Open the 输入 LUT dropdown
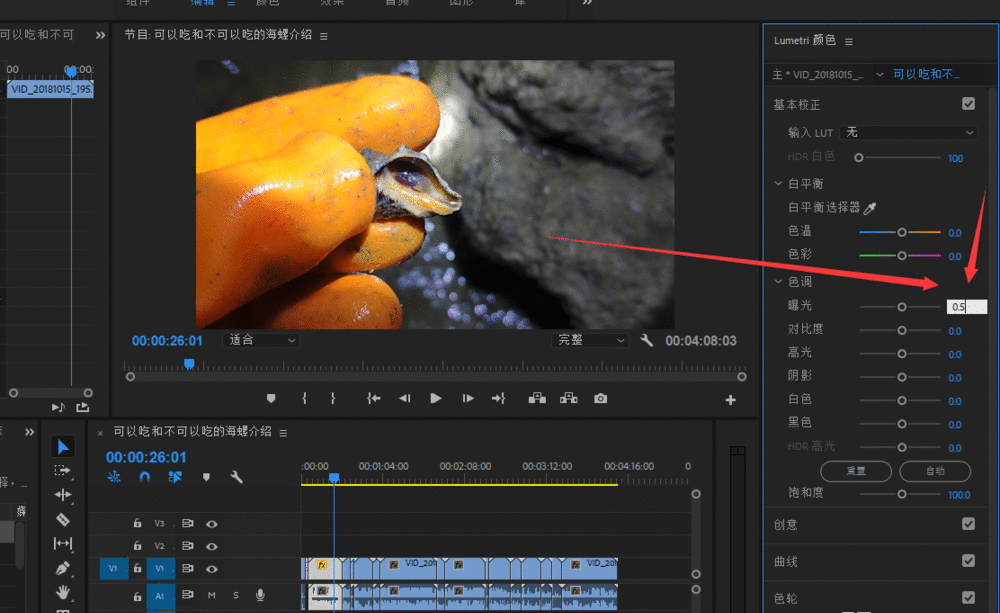 pyautogui.click(x=909, y=132)
